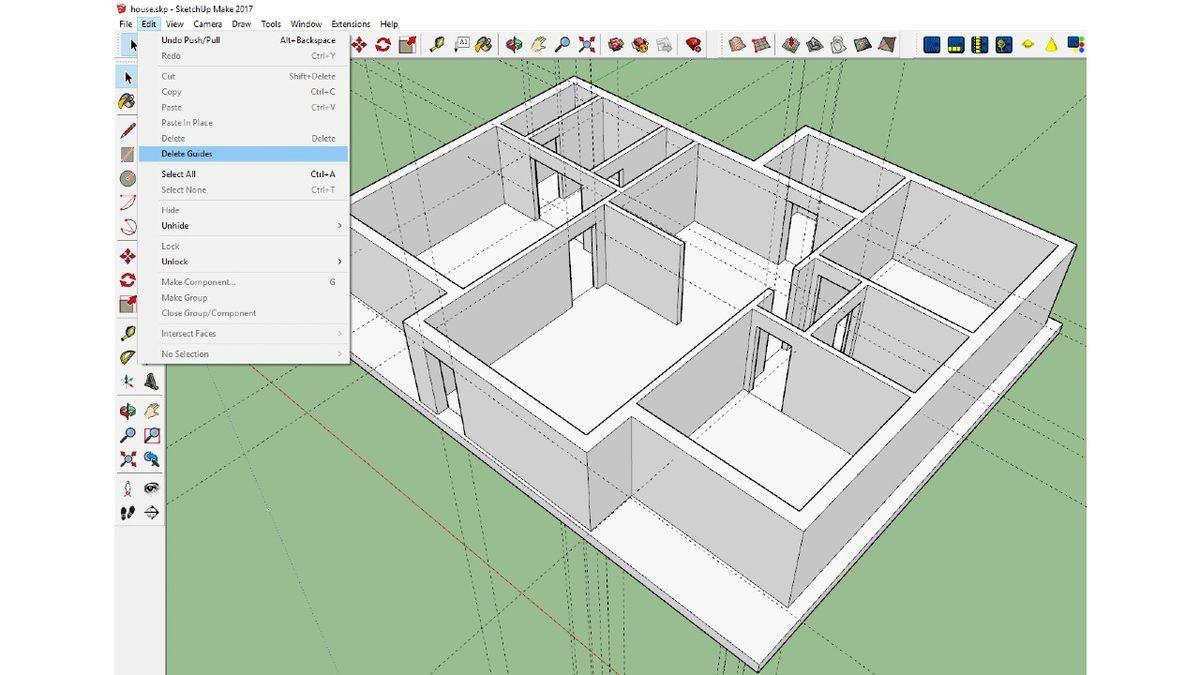The image size is (1200, 675).
Task: Click Make Component in the Edit menu
Action: [x=197, y=281]
